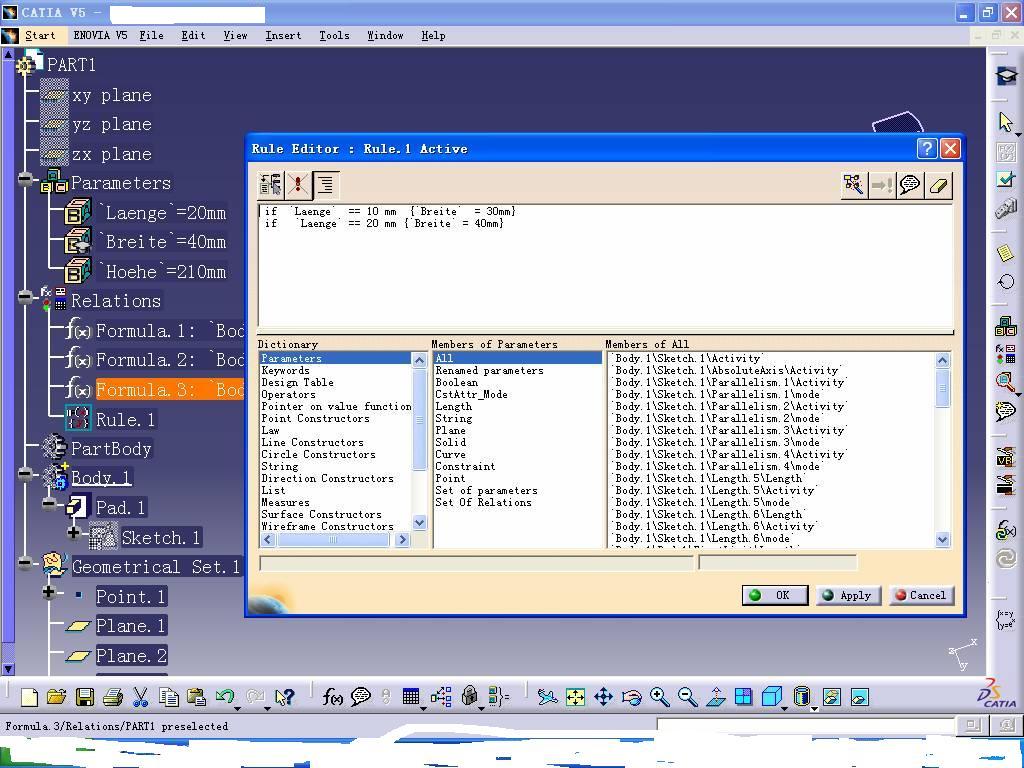
Task: Open the File menu
Action: [x=152, y=35]
